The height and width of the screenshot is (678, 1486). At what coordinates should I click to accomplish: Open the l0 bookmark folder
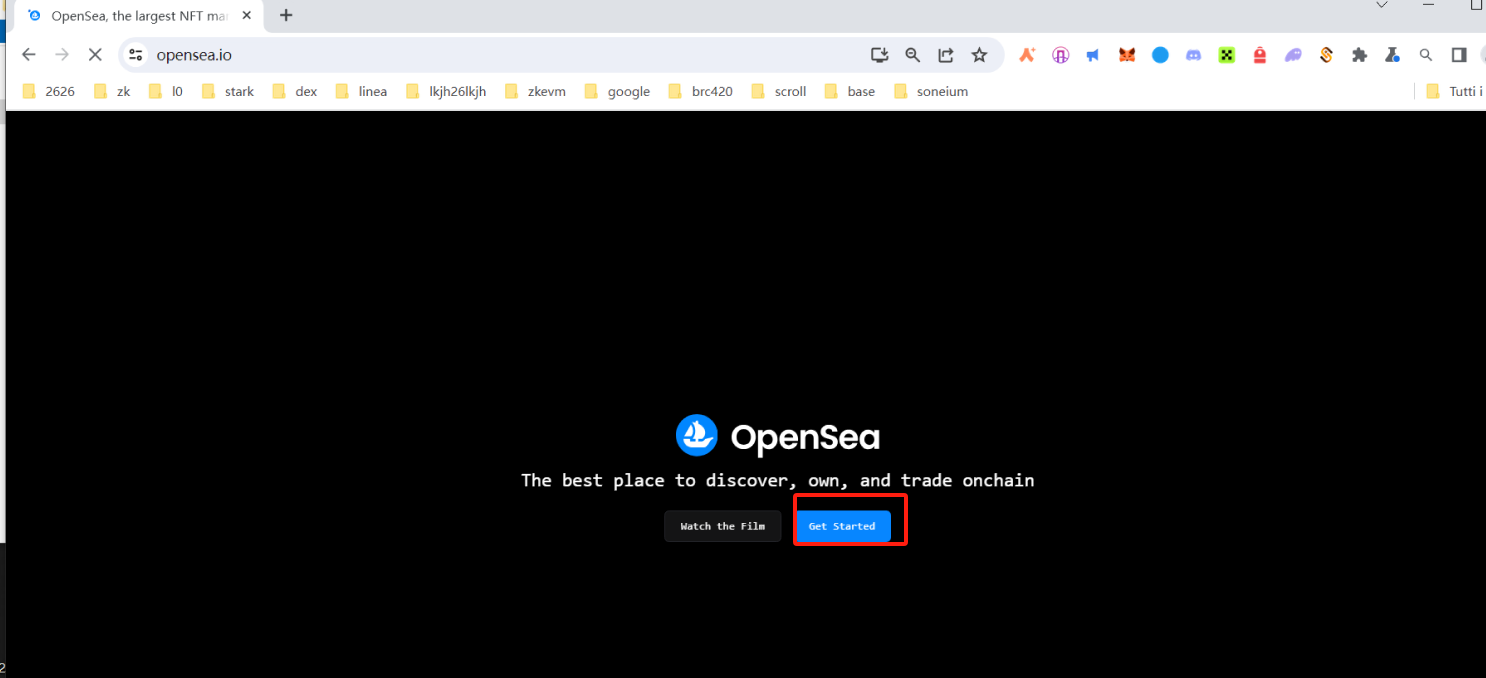(x=166, y=91)
